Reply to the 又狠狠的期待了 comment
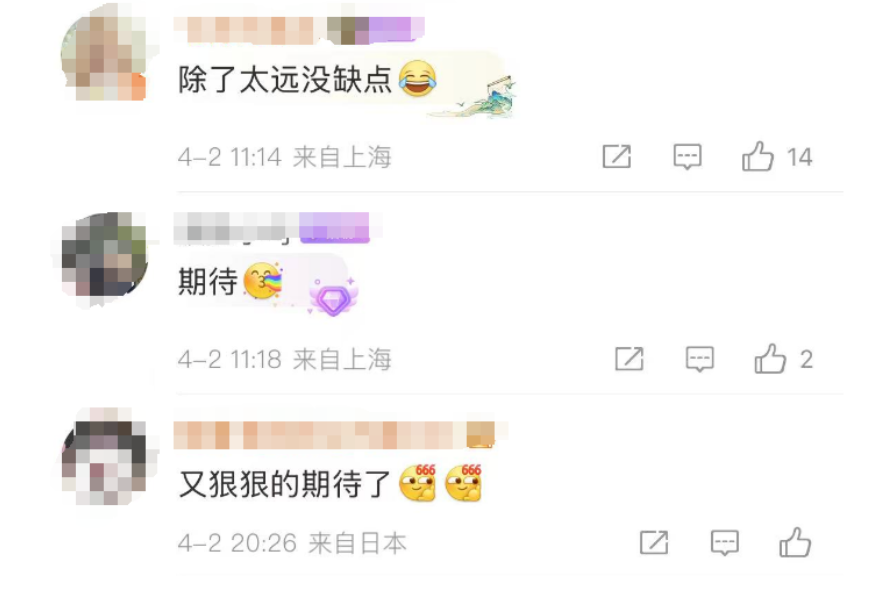Image resolution: width=895 pixels, height=589 pixels. pos(725,543)
